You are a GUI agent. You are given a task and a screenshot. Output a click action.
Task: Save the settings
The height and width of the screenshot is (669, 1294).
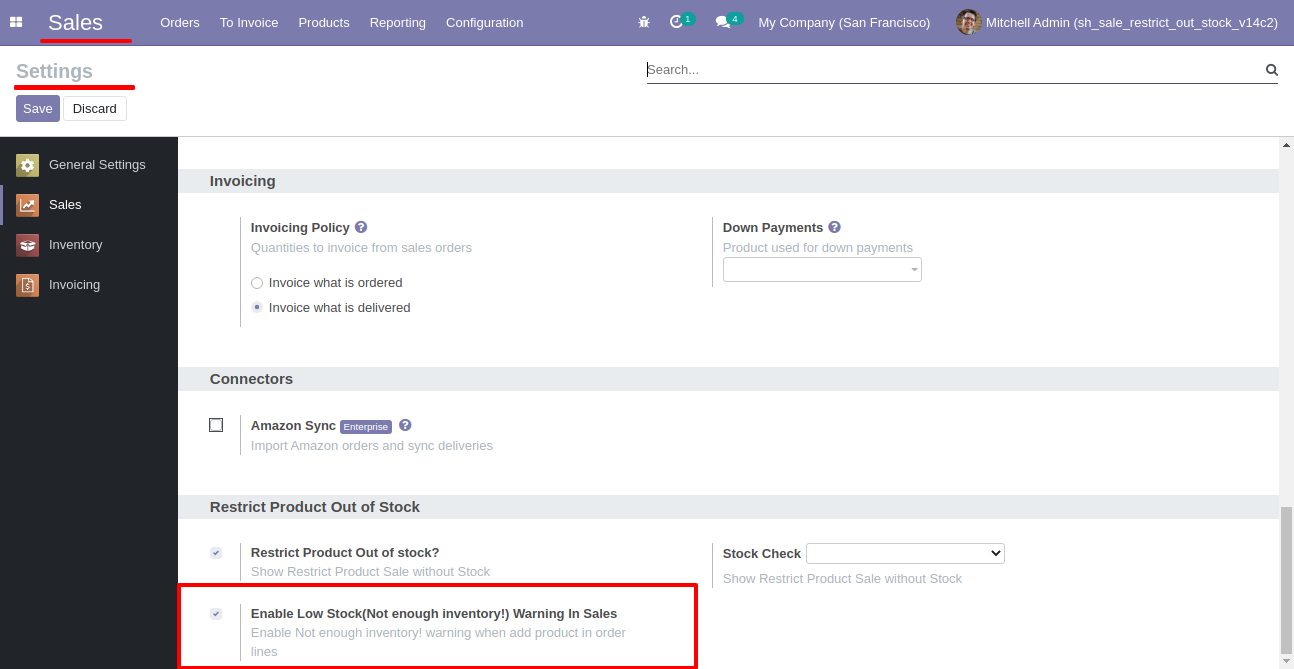coord(38,109)
